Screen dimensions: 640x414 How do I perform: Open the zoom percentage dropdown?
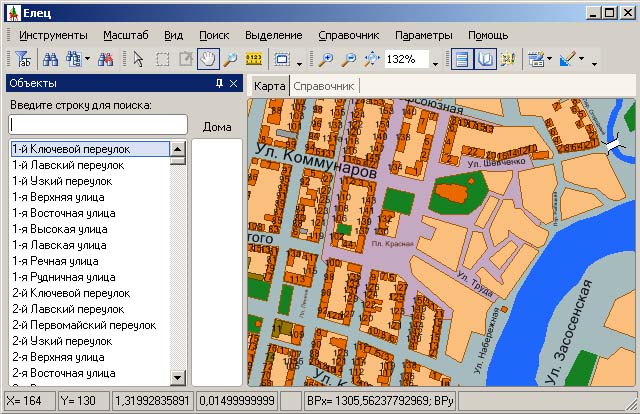click(435, 64)
